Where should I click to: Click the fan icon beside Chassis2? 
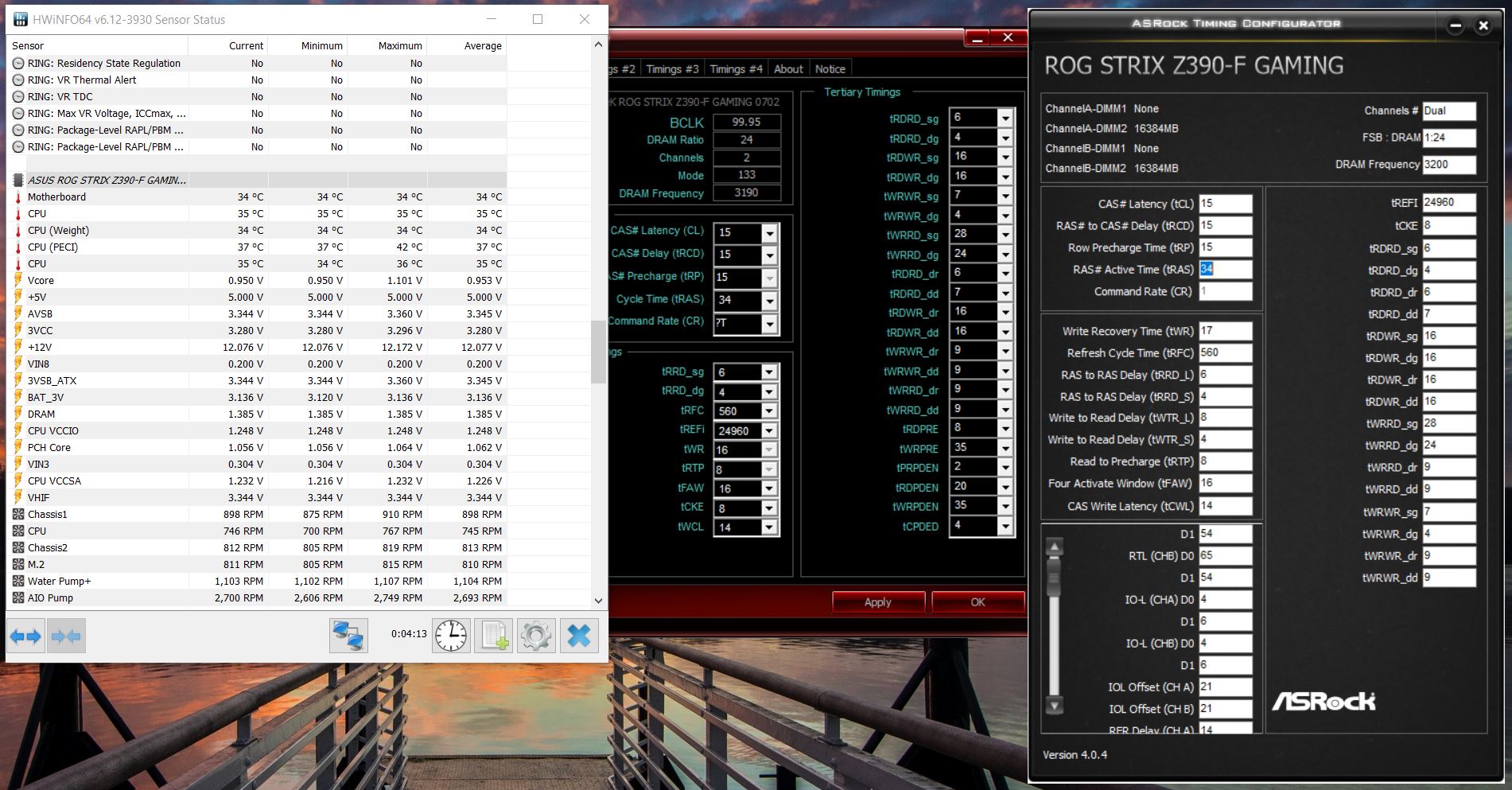(x=18, y=548)
